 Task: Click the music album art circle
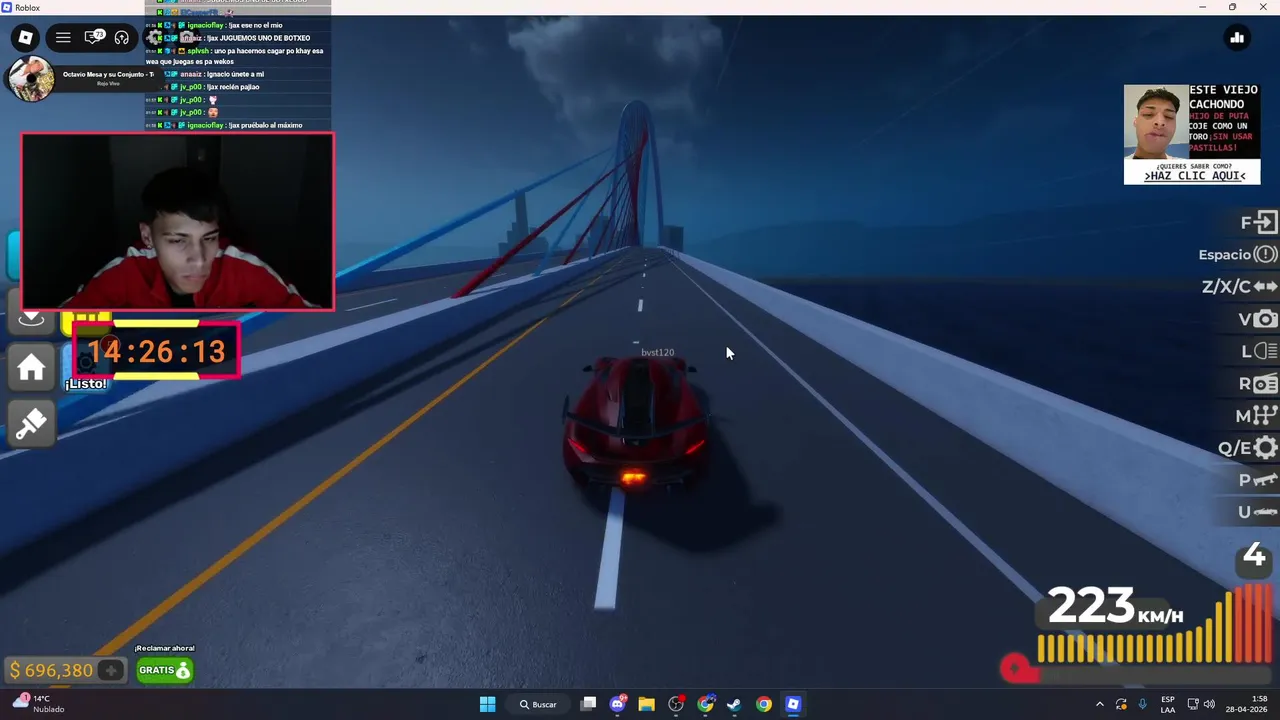(32, 79)
